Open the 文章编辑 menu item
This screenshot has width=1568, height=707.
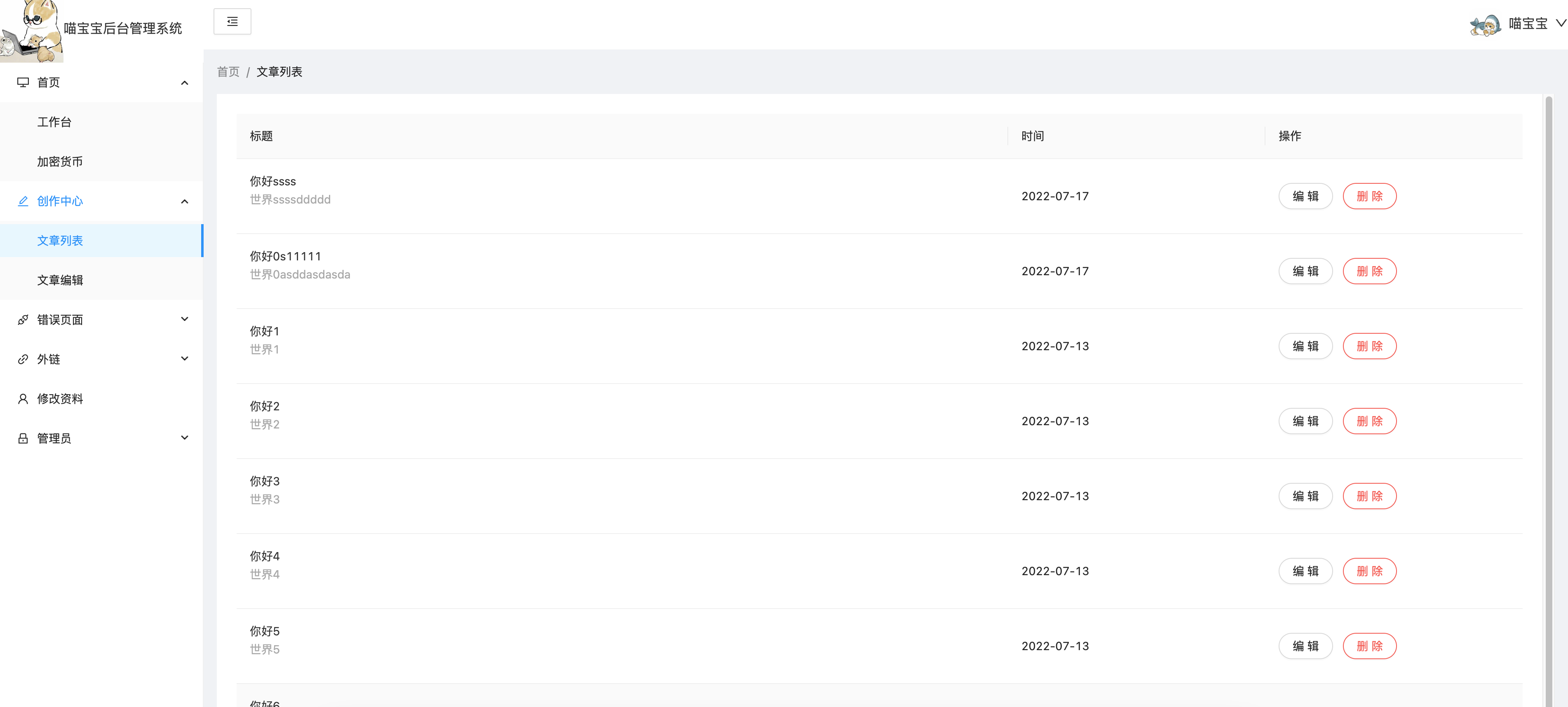point(60,280)
